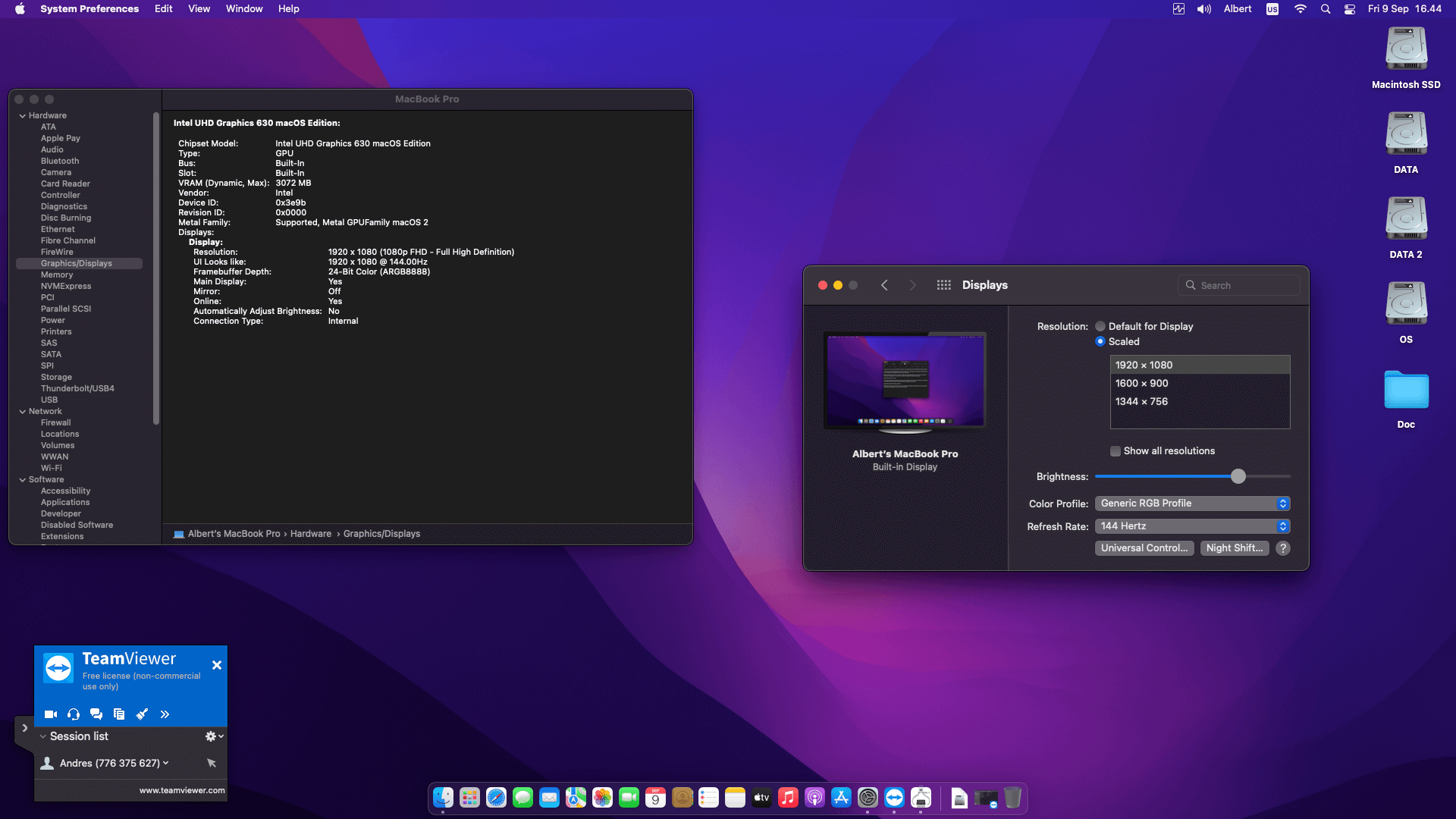Image resolution: width=1456 pixels, height=819 pixels.
Task: Select the TeamViewer whiteboard paintbrush icon
Action: point(142,714)
